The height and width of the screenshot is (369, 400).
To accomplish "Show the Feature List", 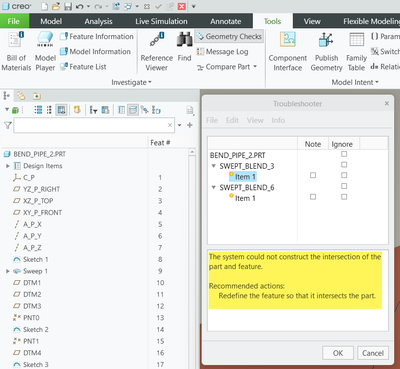I will point(83,67).
